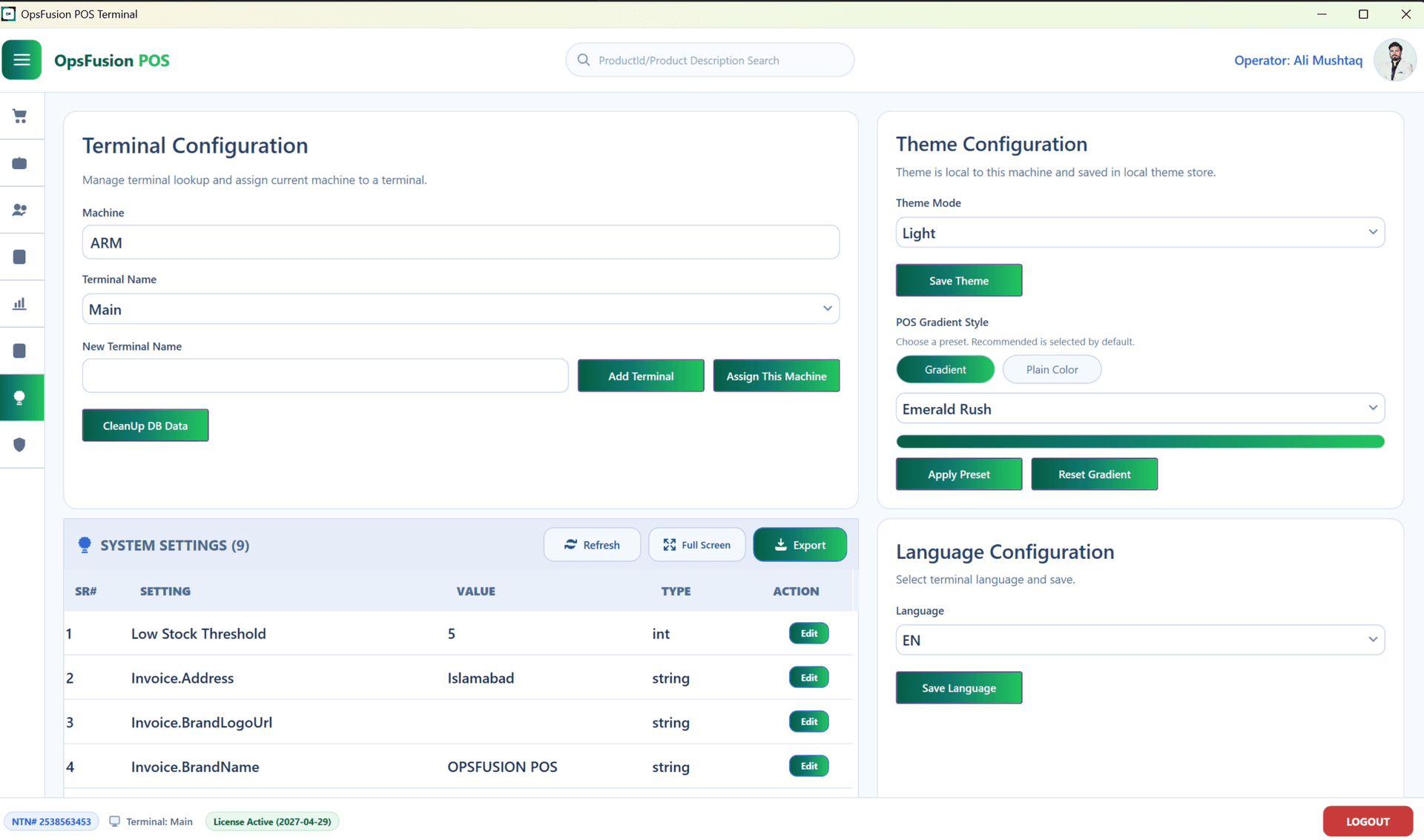This screenshot has width=1424, height=840.
Task: Click the SYSTEM SETTINGS (9) heading
Action: pyautogui.click(x=175, y=545)
